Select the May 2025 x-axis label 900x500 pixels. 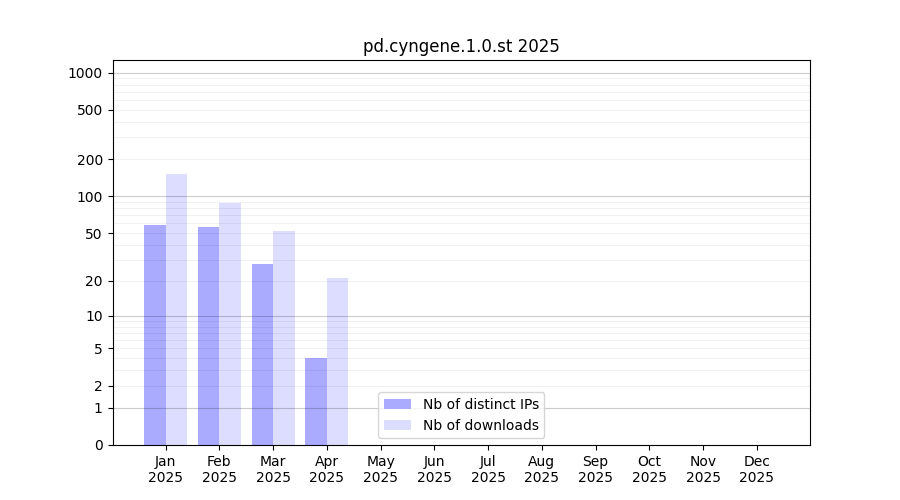(381, 469)
